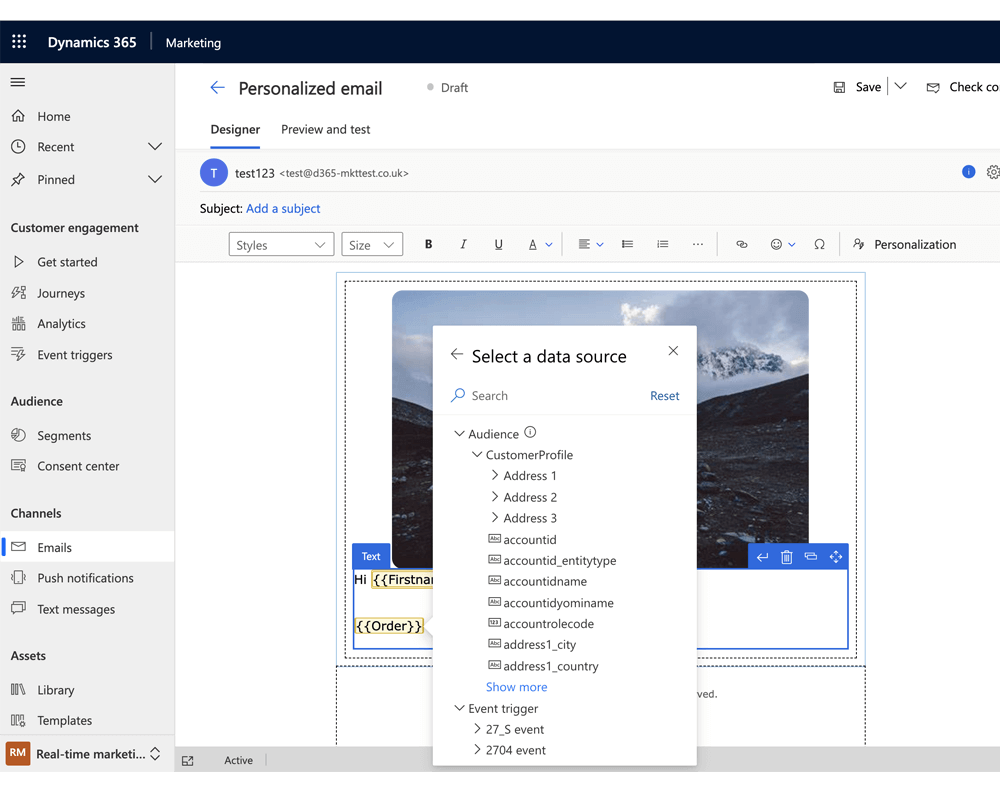Collapse the Event trigger node

[x=459, y=709]
